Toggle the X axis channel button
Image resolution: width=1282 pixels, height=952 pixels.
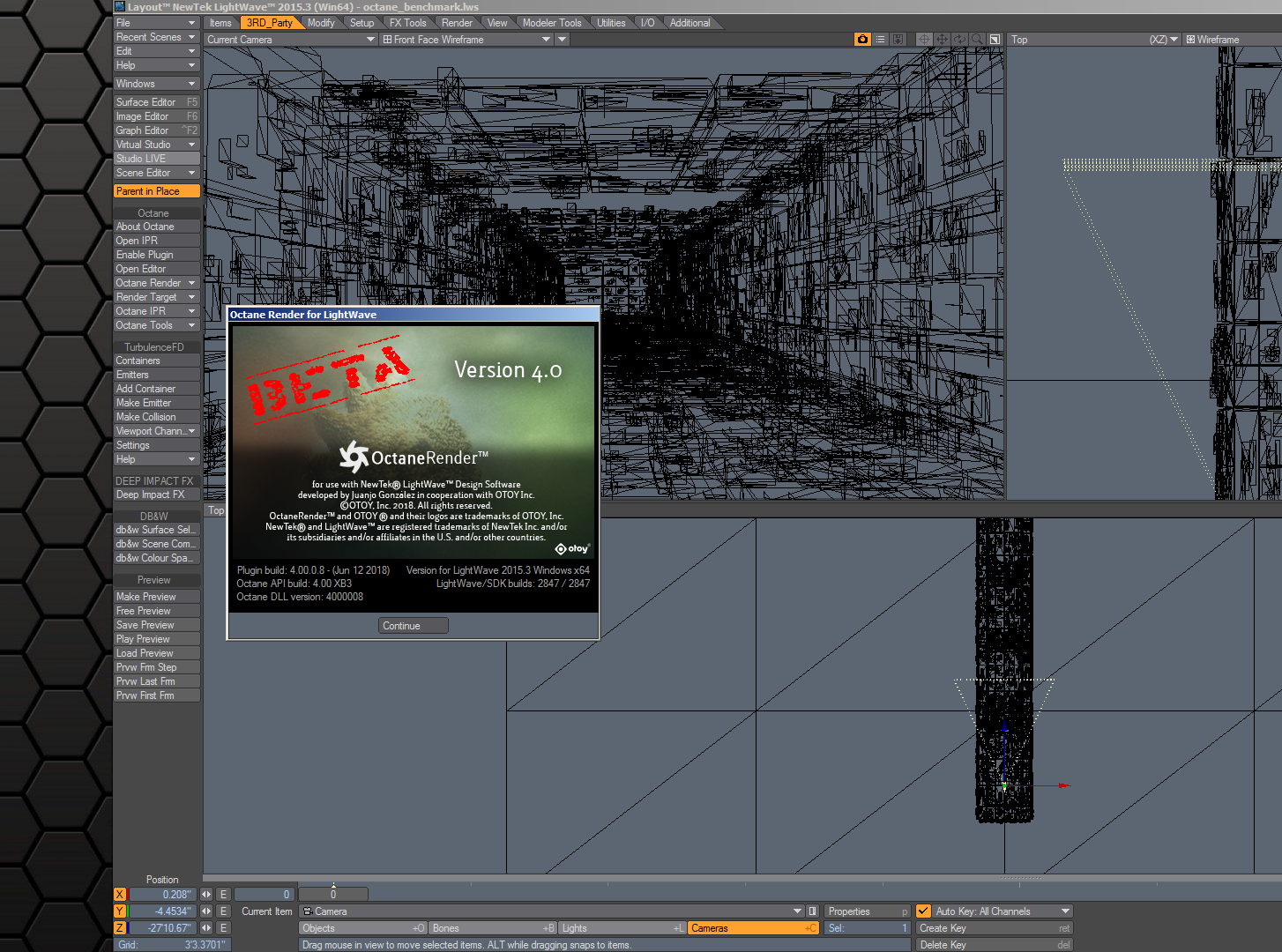(x=121, y=895)
